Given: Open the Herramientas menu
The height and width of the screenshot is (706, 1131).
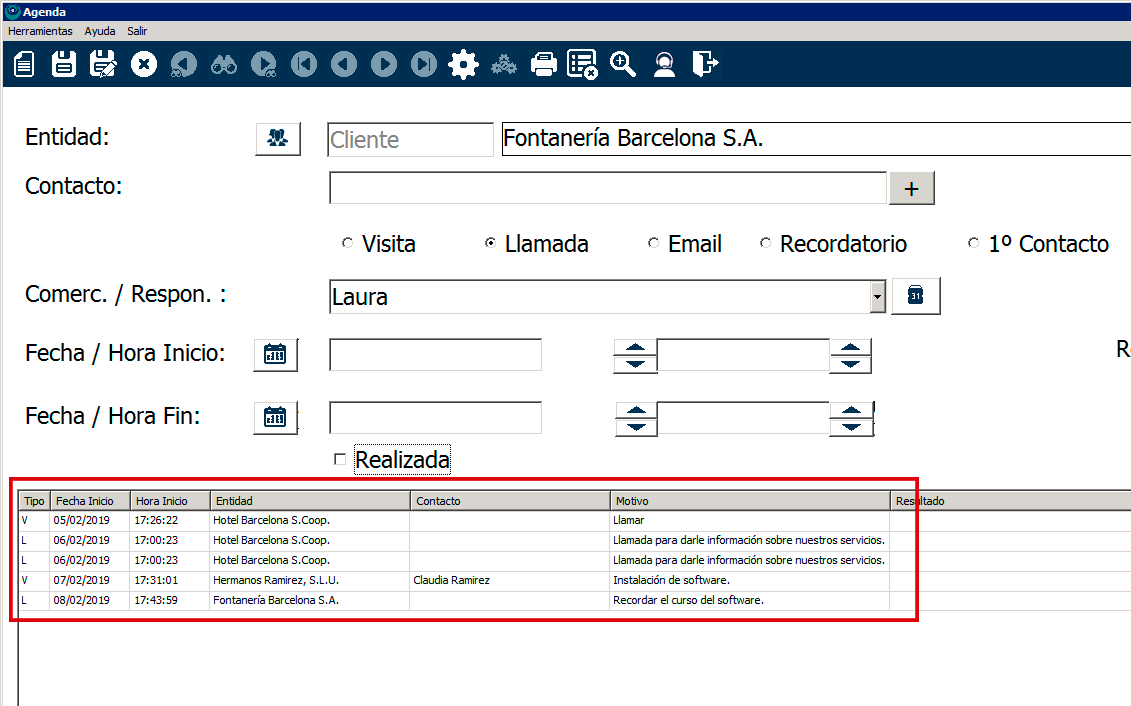Looking at the screenshot, I should [40, 31].
